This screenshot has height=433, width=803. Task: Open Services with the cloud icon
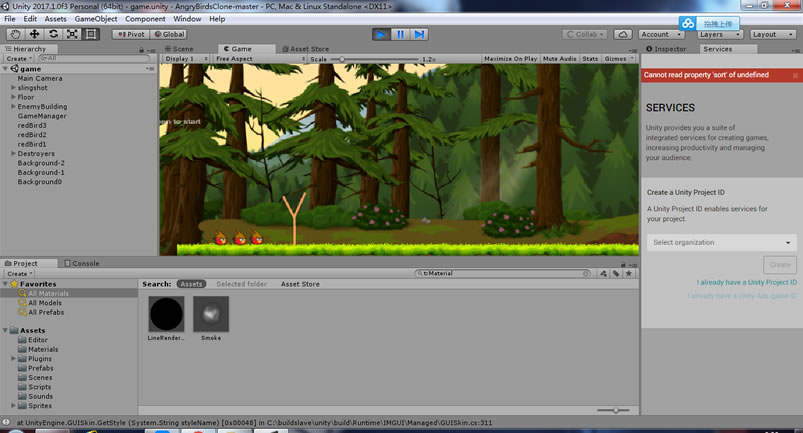623,34
